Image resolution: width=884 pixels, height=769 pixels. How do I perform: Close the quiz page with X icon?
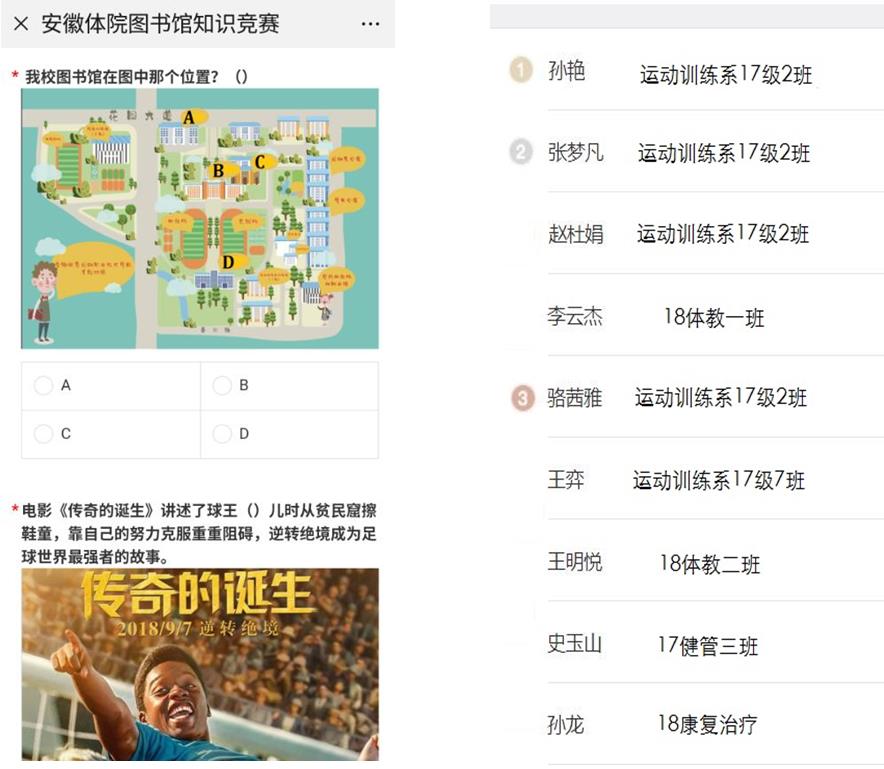[x=20, y=24]
